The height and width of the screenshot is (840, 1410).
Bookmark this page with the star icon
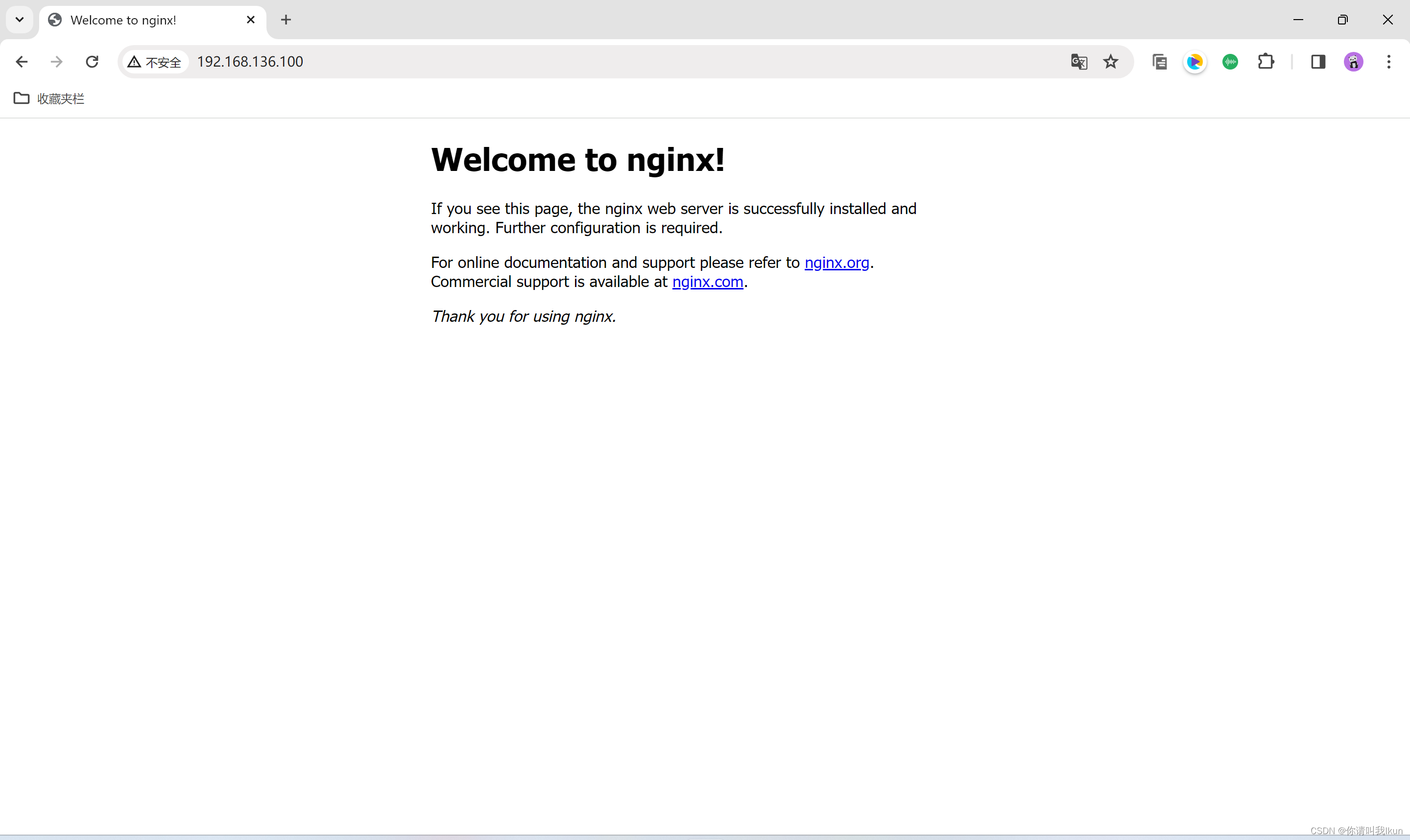click(x=1111, y=62)
